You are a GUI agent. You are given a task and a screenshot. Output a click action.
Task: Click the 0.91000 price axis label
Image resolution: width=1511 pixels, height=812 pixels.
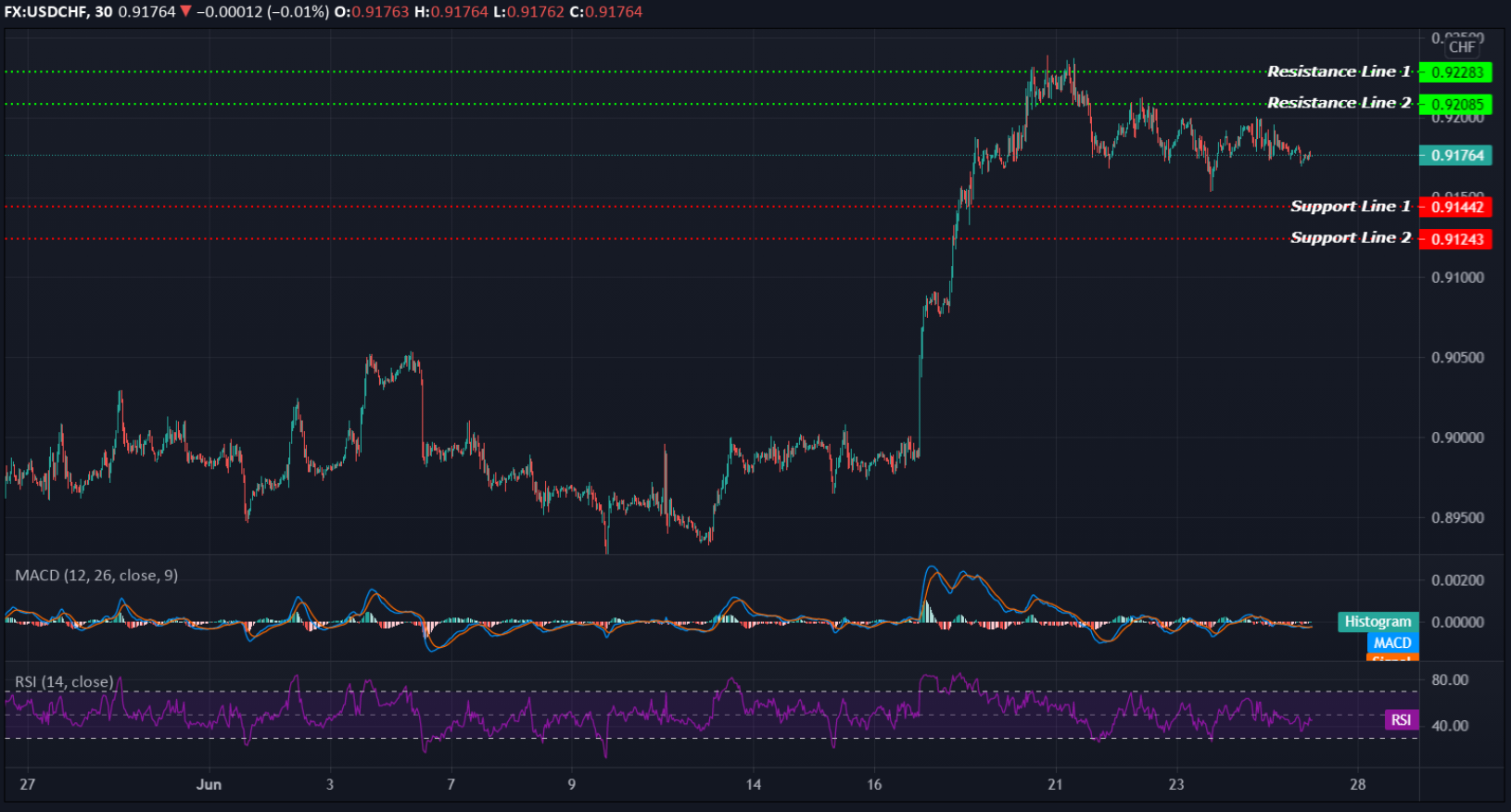tap(1457, 277)
